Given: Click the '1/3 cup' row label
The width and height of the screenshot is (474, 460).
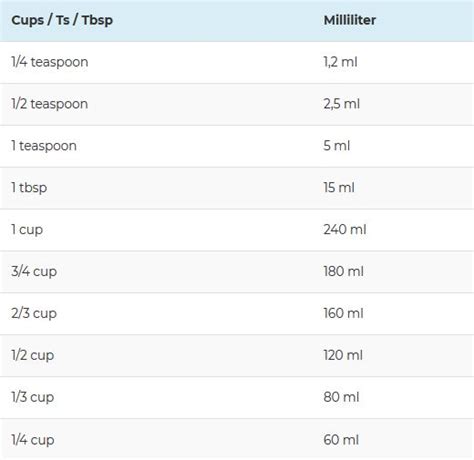Looking at the screenshot, I should (33, 397).
